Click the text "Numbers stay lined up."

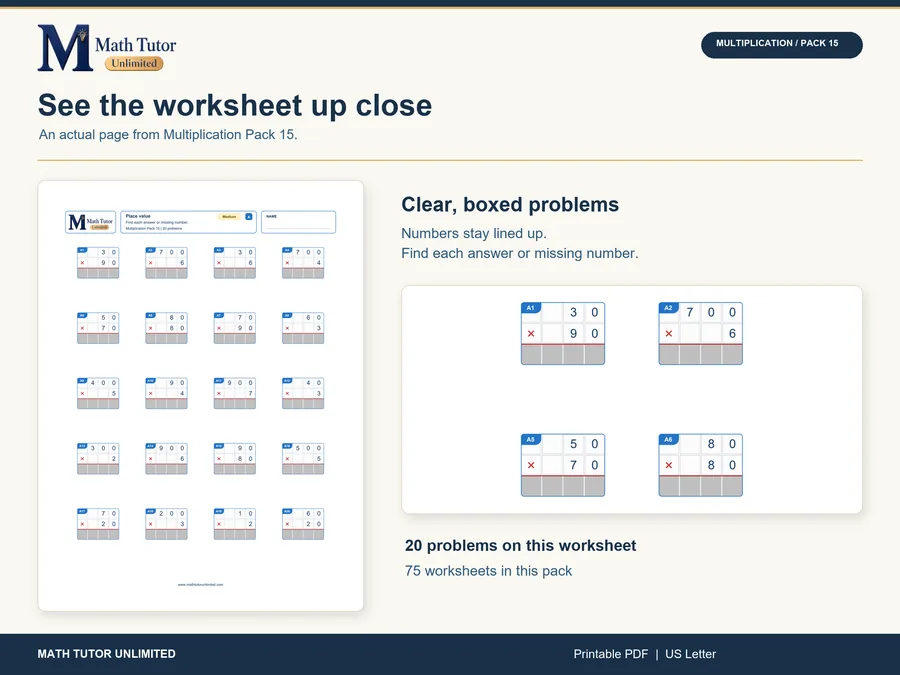coord(474,233)
